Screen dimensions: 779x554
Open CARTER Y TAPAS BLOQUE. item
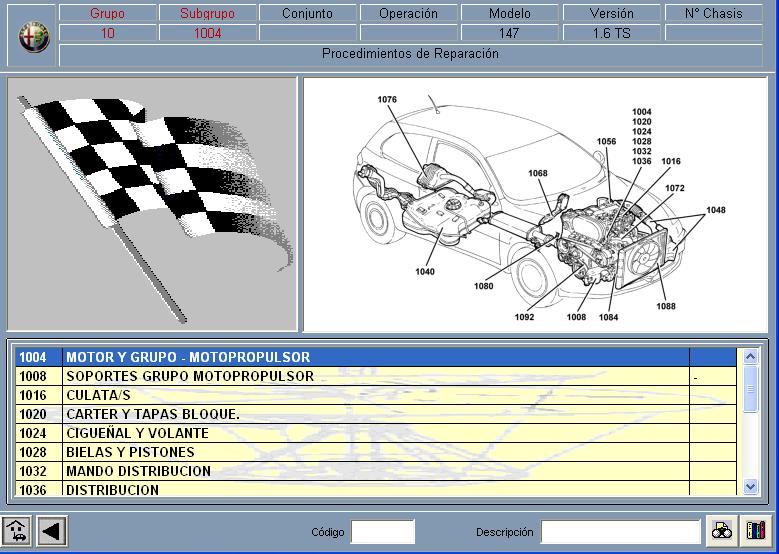pyautogui.click(x=375, y=414)
